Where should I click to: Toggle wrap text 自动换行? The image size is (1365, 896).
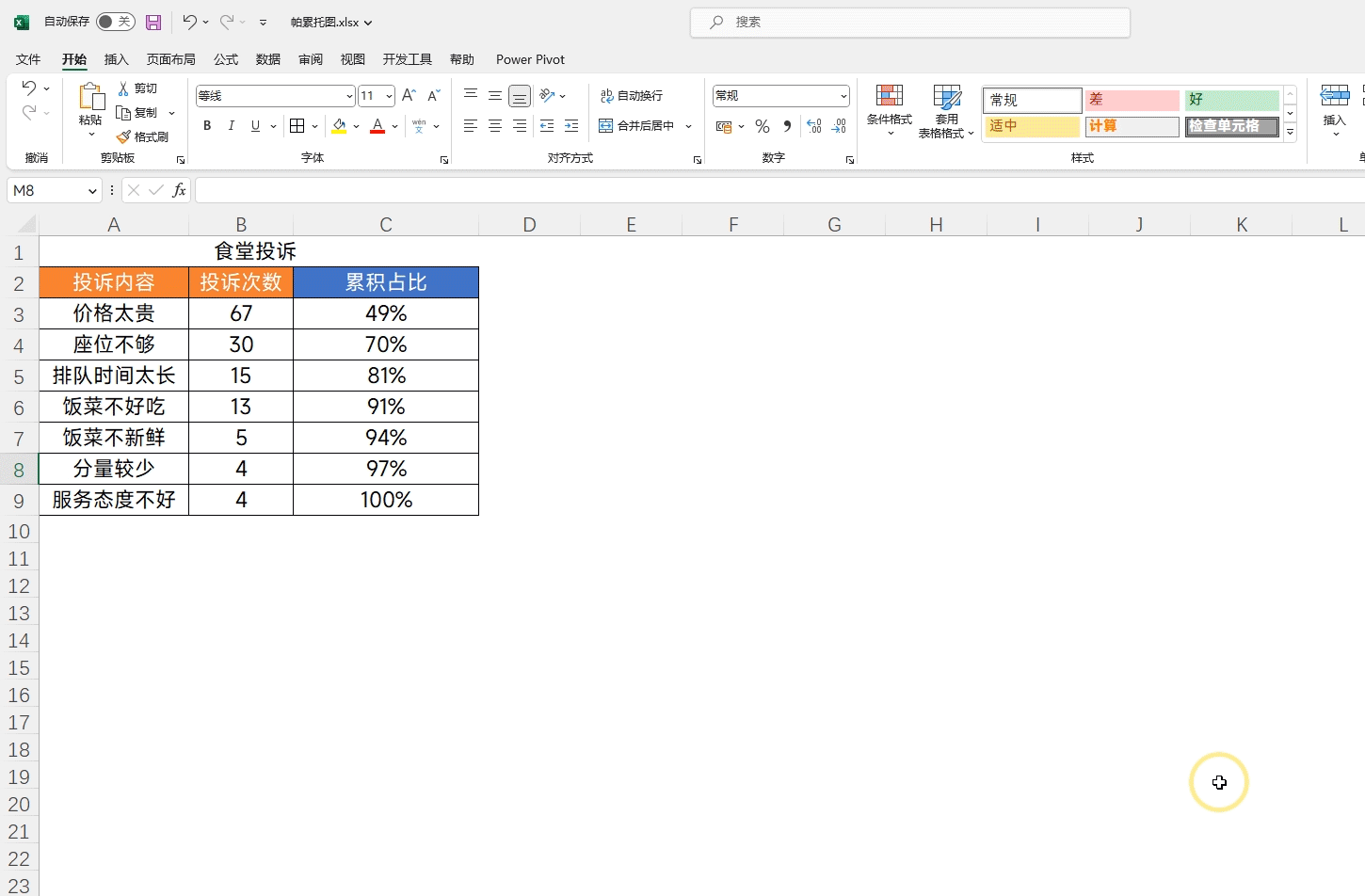pos(632,96)
